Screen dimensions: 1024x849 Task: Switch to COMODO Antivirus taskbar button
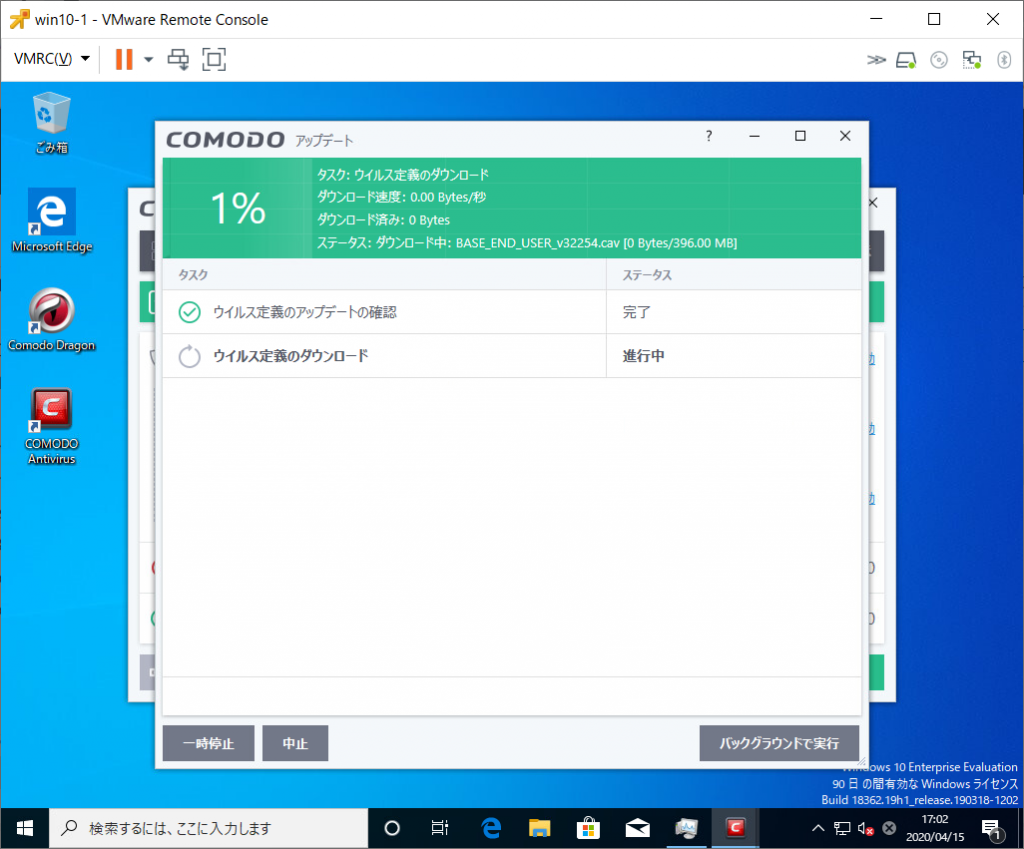[x=735, y=828]
